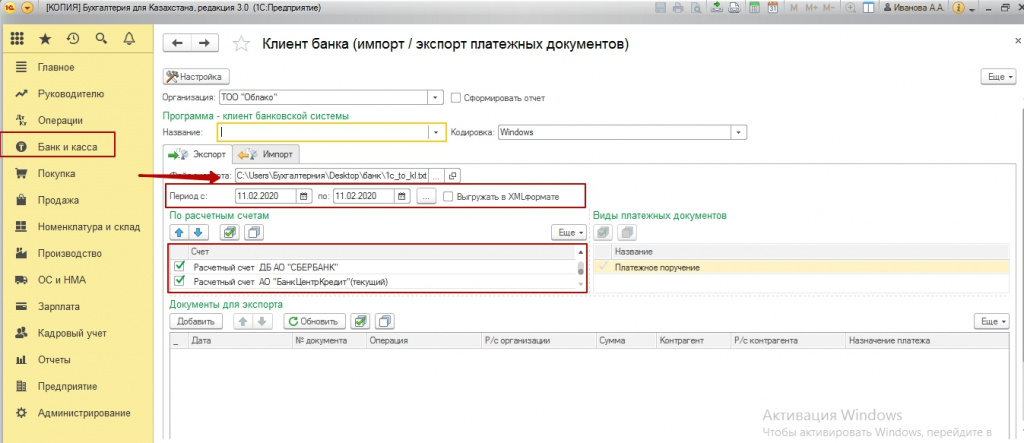This screenshot has height=443, width=1024.
Task: Click the Обновить button
Action: pos(313,321)
